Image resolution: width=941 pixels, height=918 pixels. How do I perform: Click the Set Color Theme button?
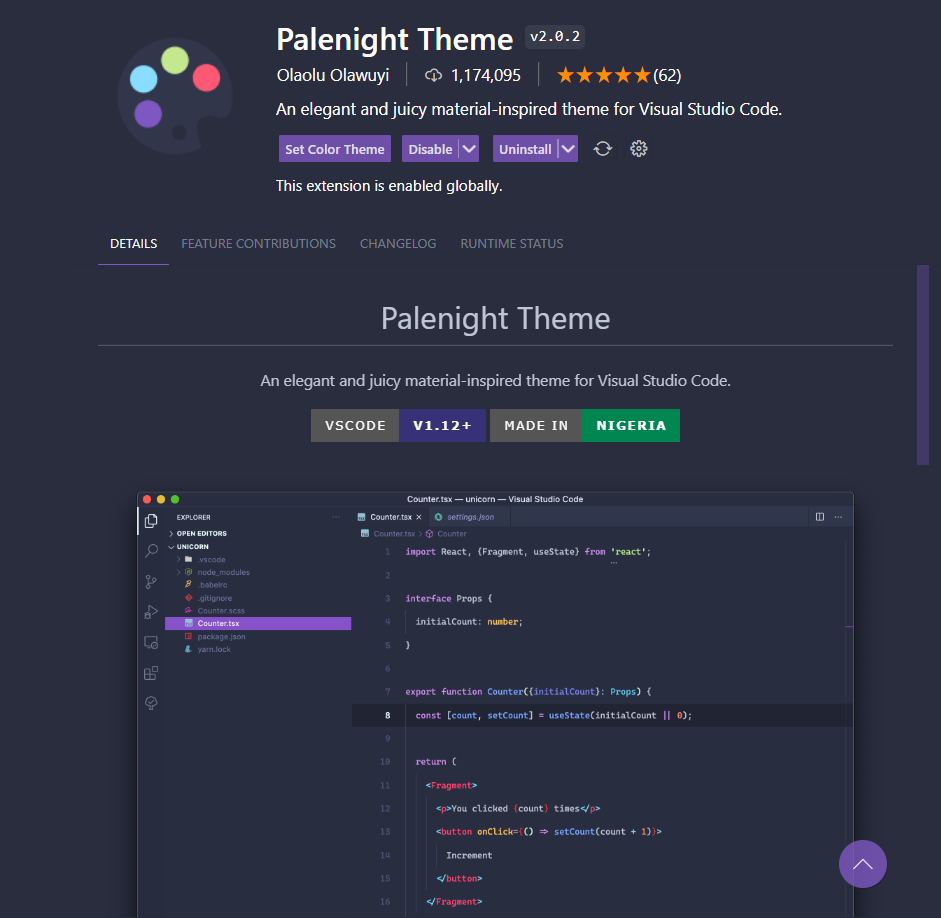(334, 148)
